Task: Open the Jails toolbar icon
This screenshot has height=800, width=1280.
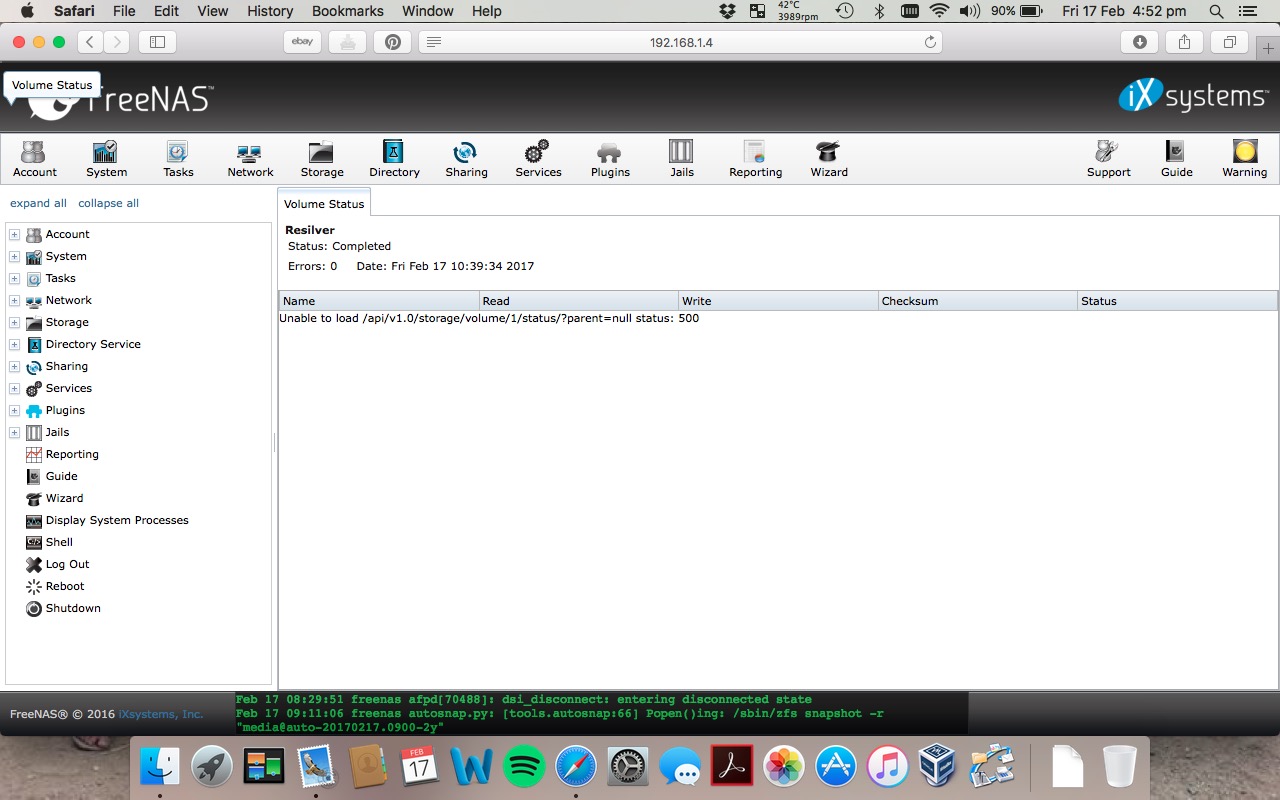Action: pos(682,159)
